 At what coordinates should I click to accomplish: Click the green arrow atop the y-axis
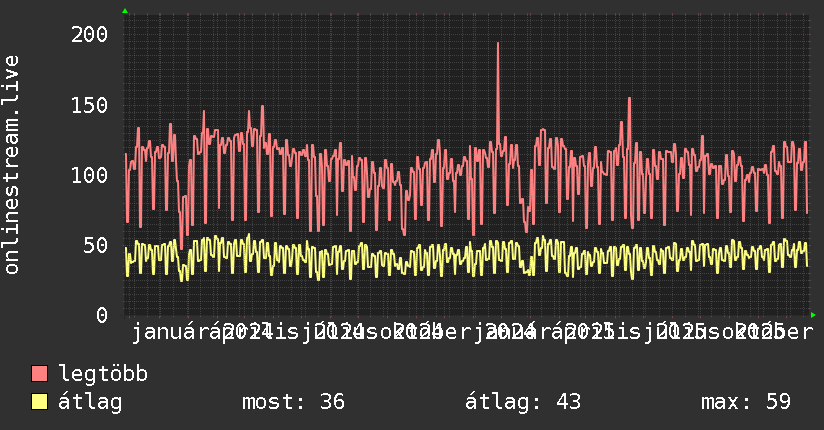click(125, 11)
